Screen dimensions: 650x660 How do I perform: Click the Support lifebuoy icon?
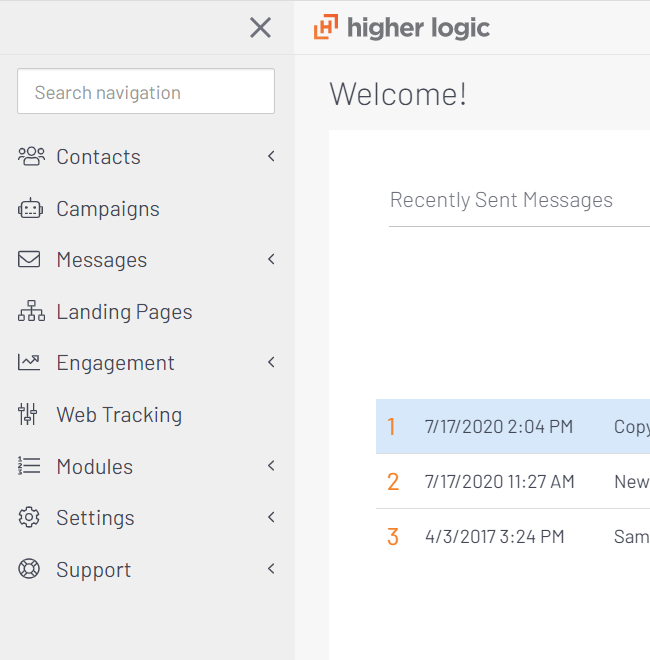pyautogui.click(x=29, y=569)
